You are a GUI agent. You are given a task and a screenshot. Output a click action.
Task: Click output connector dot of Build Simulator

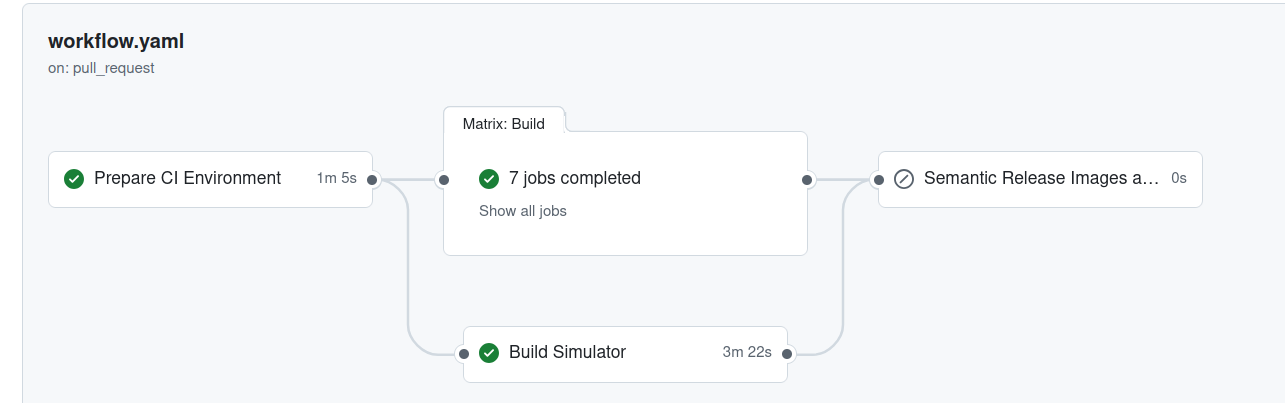click(787, 354)
